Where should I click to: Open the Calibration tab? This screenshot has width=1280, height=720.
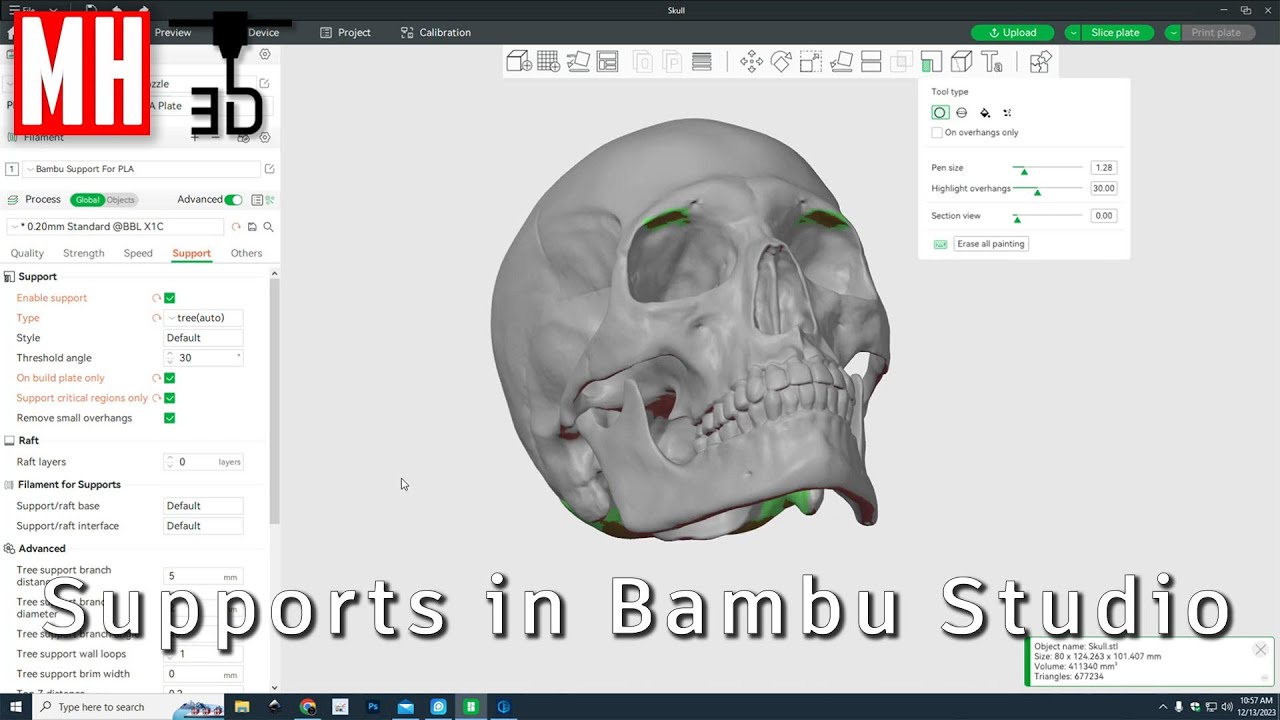click(x=436, y=33)
